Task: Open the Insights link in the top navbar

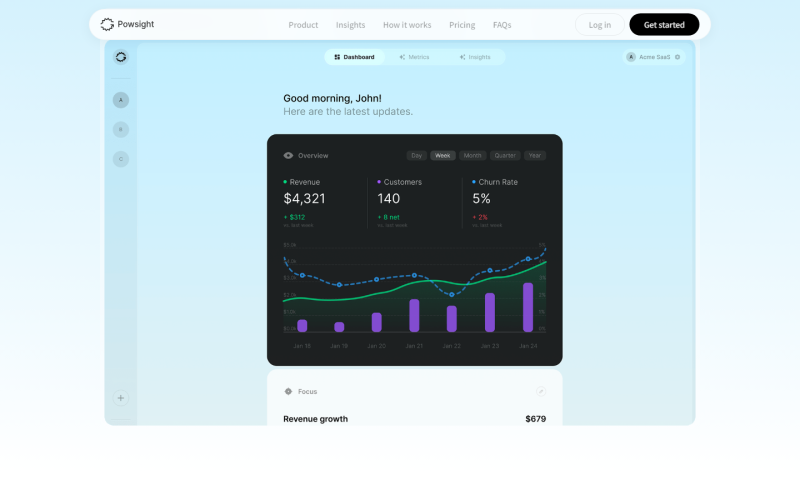Action: pos(351,24)
